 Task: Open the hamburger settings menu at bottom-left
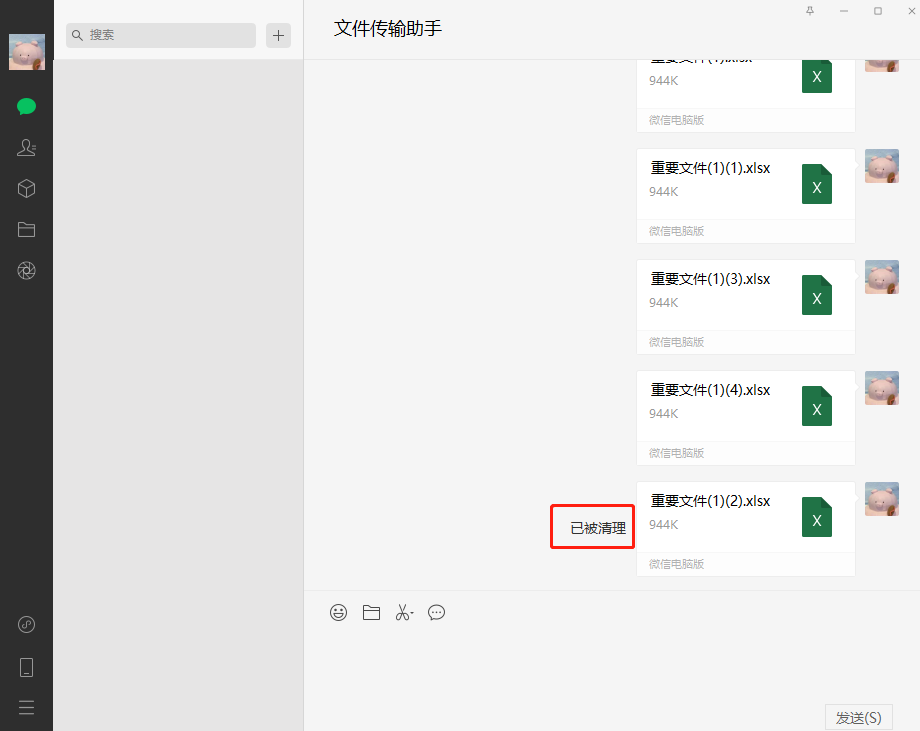pyautogui.click(x=27, y=707)
